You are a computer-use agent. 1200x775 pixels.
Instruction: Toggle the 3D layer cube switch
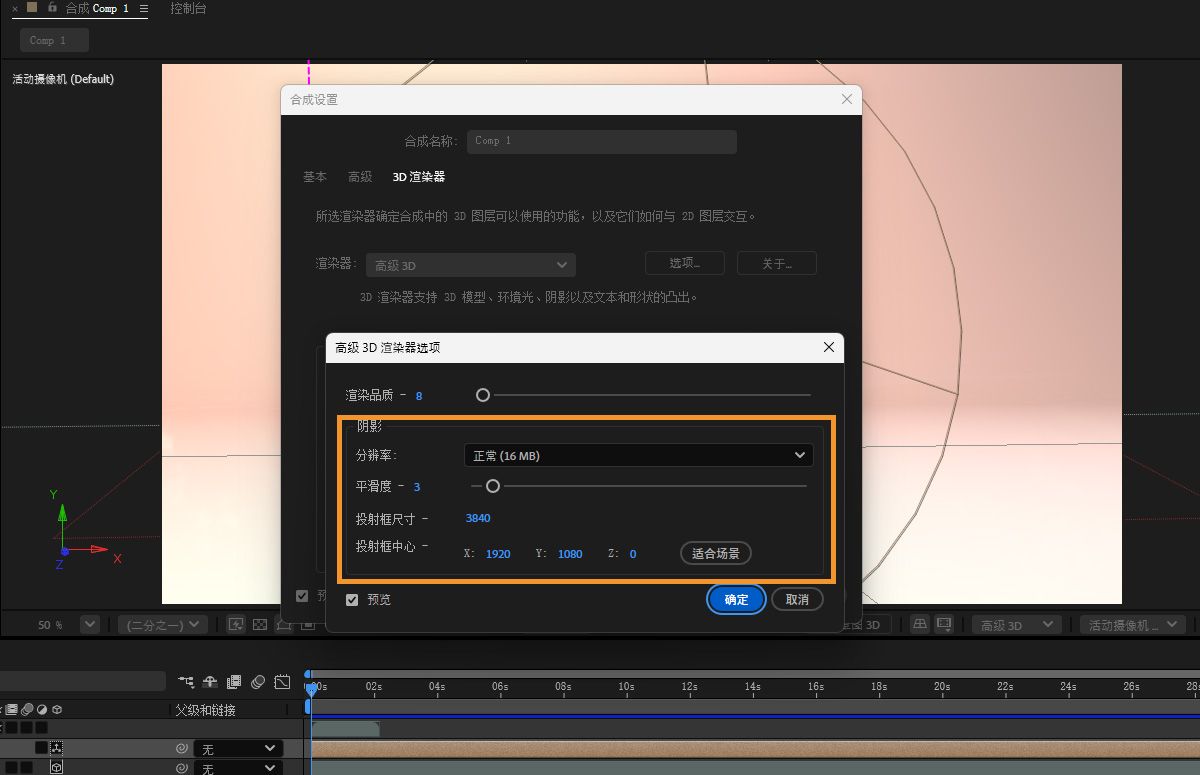point(57,766)
